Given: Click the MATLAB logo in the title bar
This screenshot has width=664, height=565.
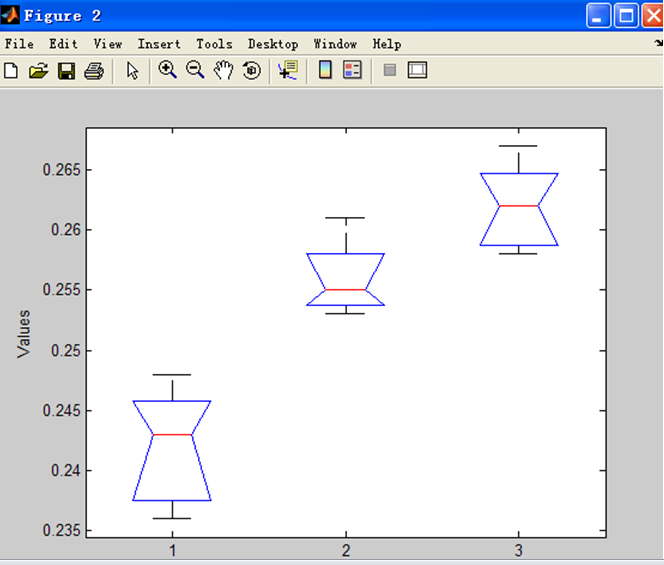Looking at the screenshot, I should pyautogui.click(x=10, y=15).
